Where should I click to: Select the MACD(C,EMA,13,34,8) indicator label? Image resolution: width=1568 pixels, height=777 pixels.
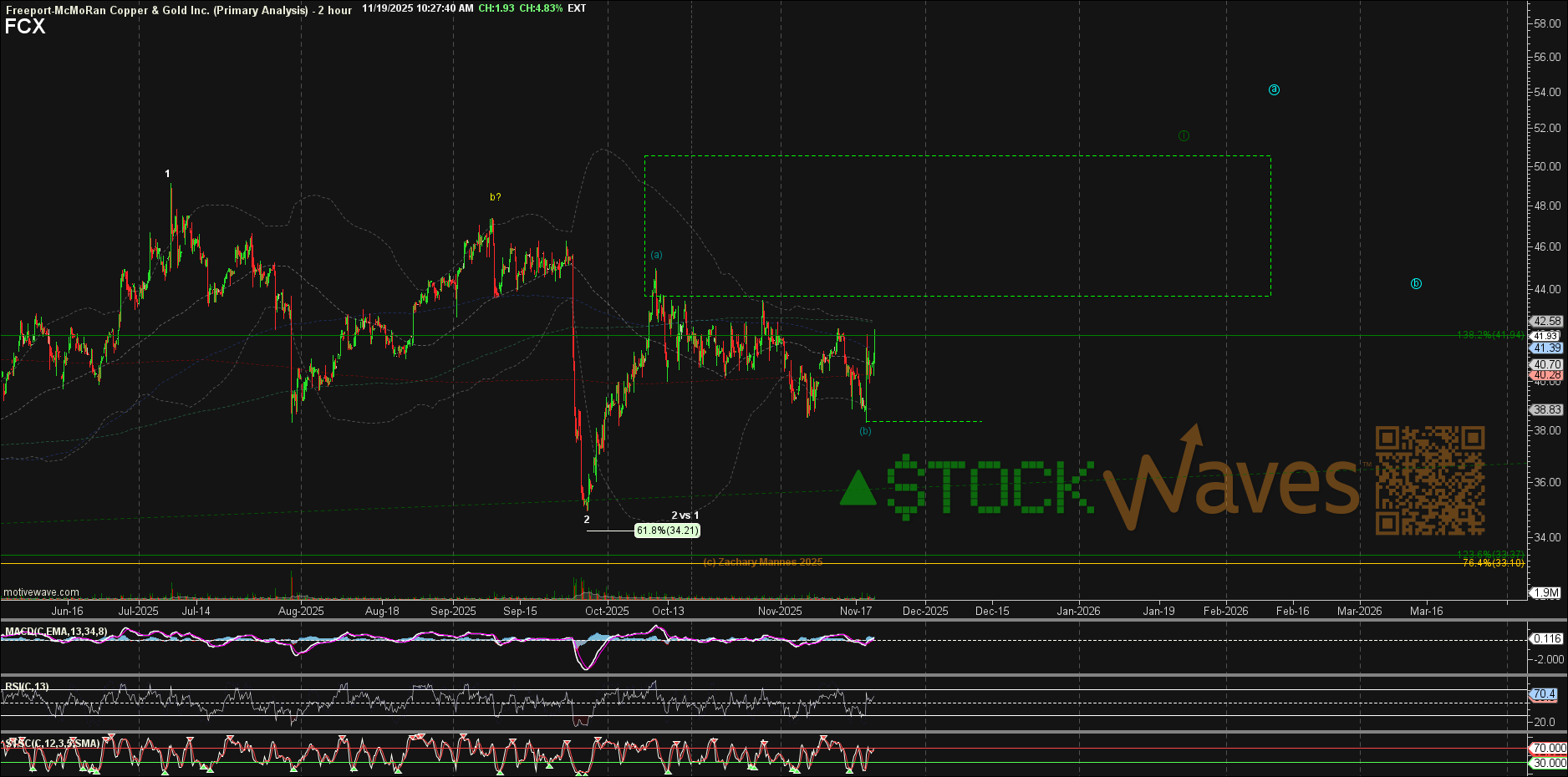[55, 632]
